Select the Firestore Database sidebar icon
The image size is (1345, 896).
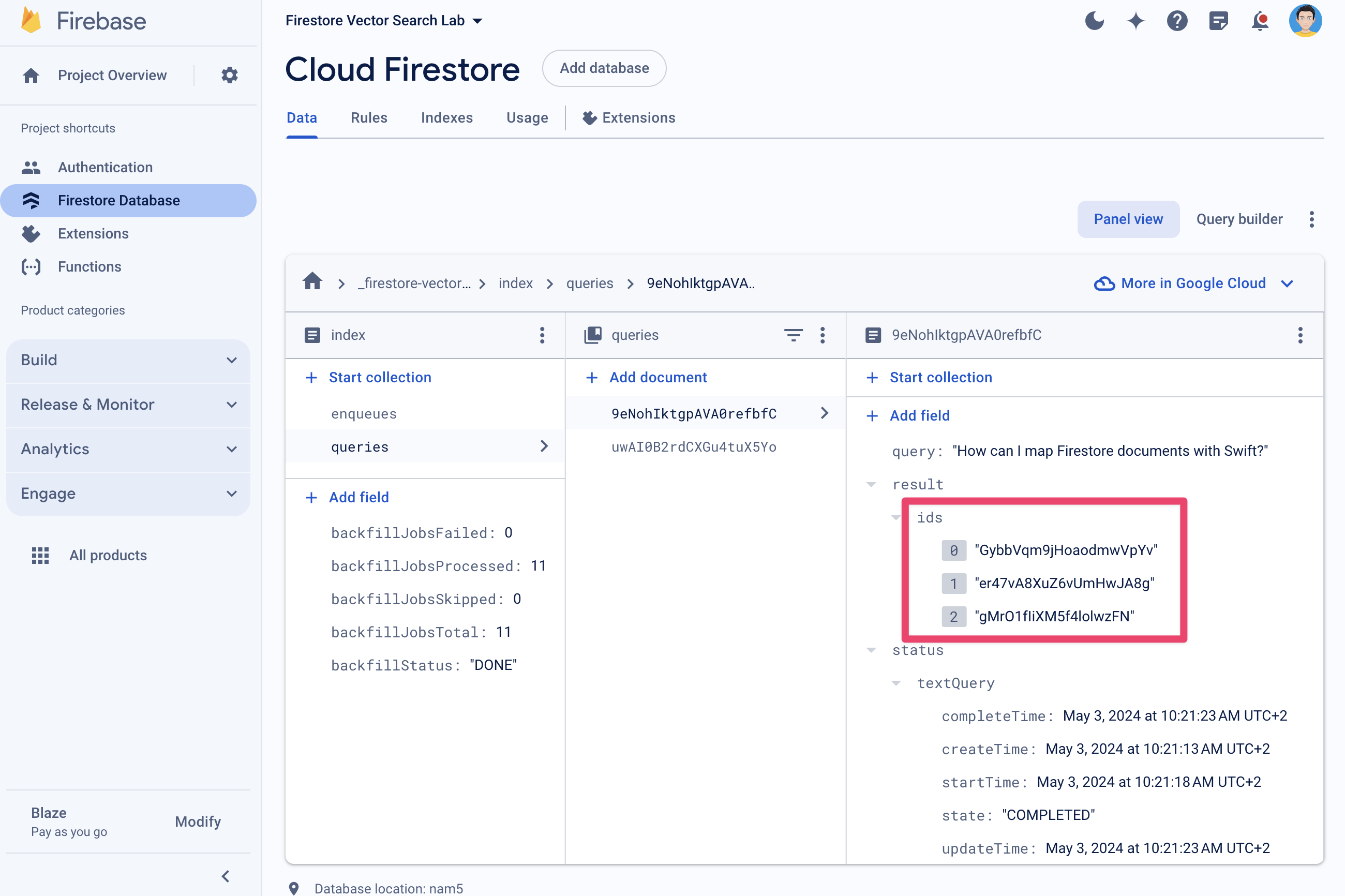30,200
